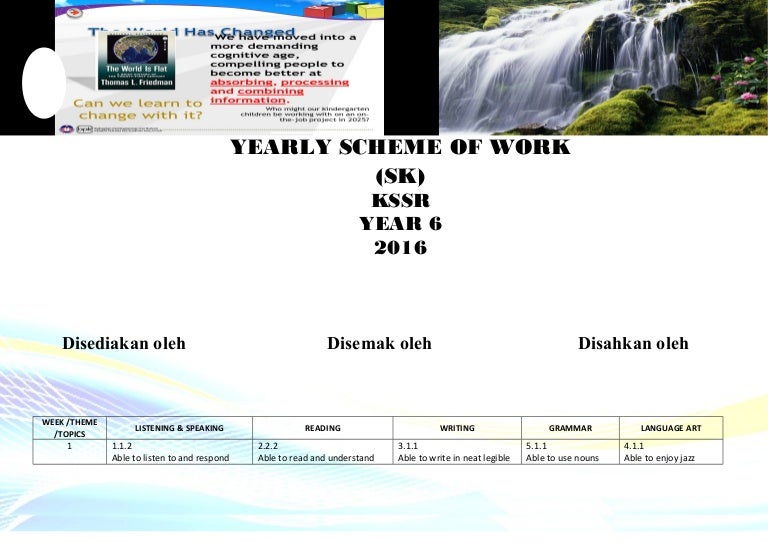Click the white oval shape on the left
The height and width of the screenshot is (543, 768).
pyautogui.click(x=43, y=81)
